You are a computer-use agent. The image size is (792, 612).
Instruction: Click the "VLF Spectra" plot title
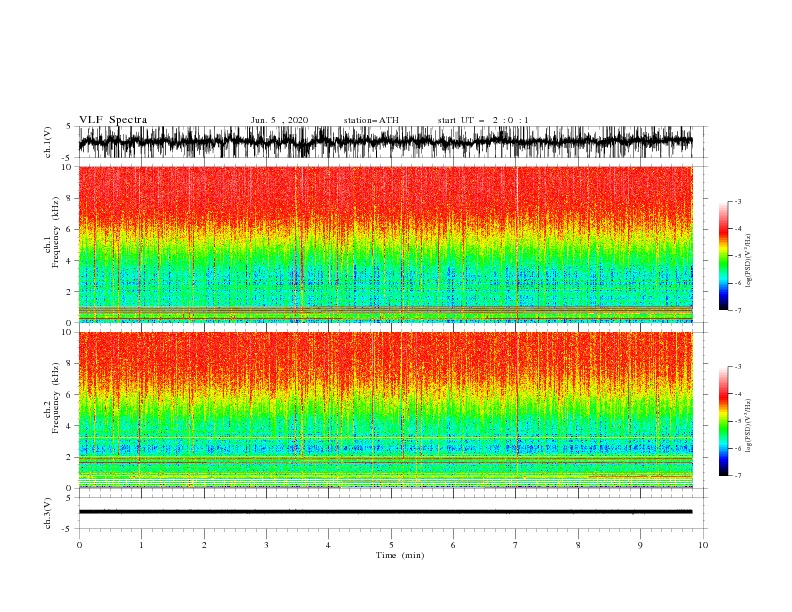pos(113,120)
